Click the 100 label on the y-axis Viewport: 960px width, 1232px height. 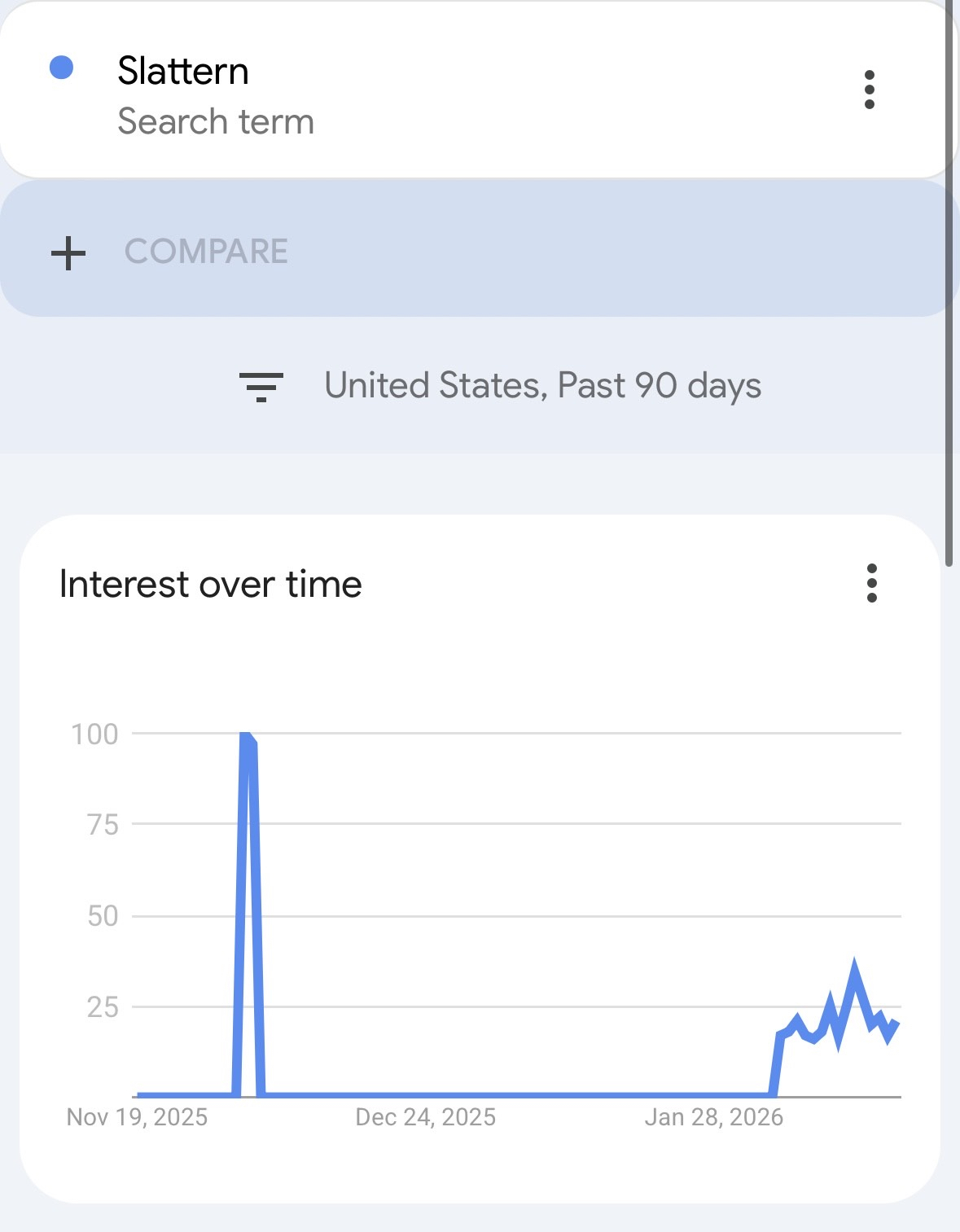[x=95, y=734]
